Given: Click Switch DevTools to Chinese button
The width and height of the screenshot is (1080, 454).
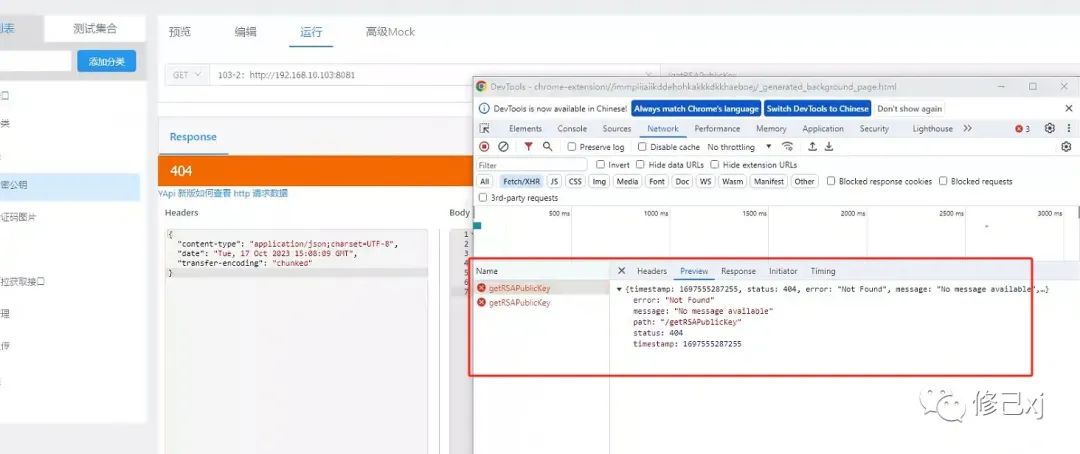Looking at the screenshot, I should pos(818,109).
